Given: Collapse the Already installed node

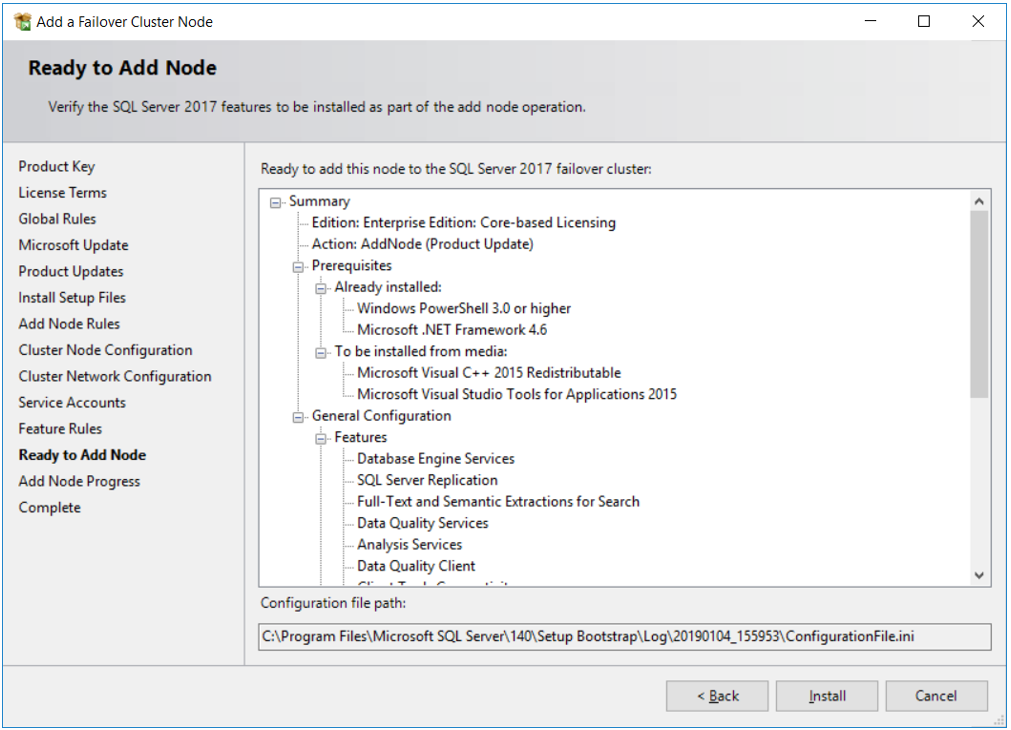Looking at the screenshot, I should pyautogui.click(x=320, y=288).
